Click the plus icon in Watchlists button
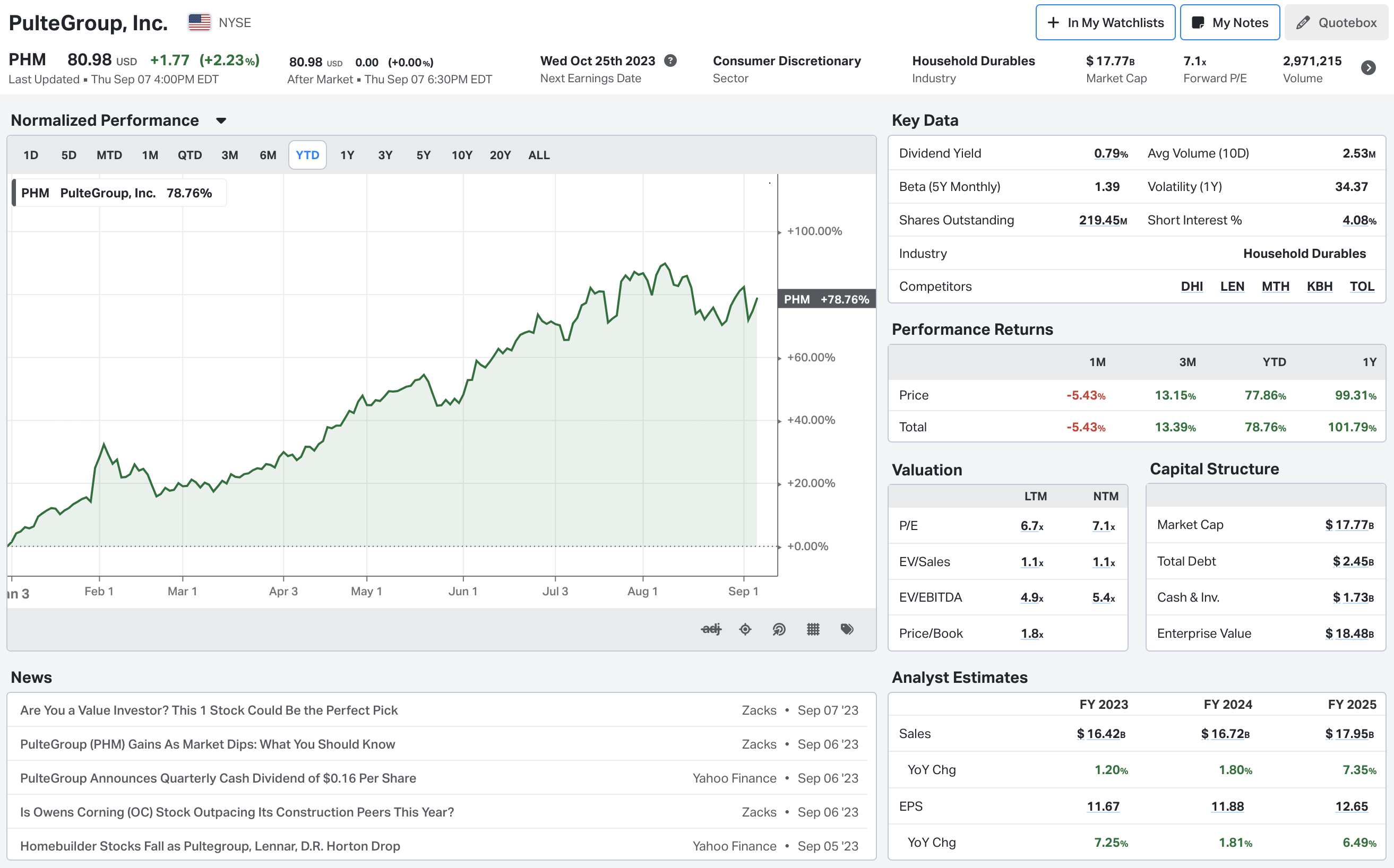 [1053, 22]
